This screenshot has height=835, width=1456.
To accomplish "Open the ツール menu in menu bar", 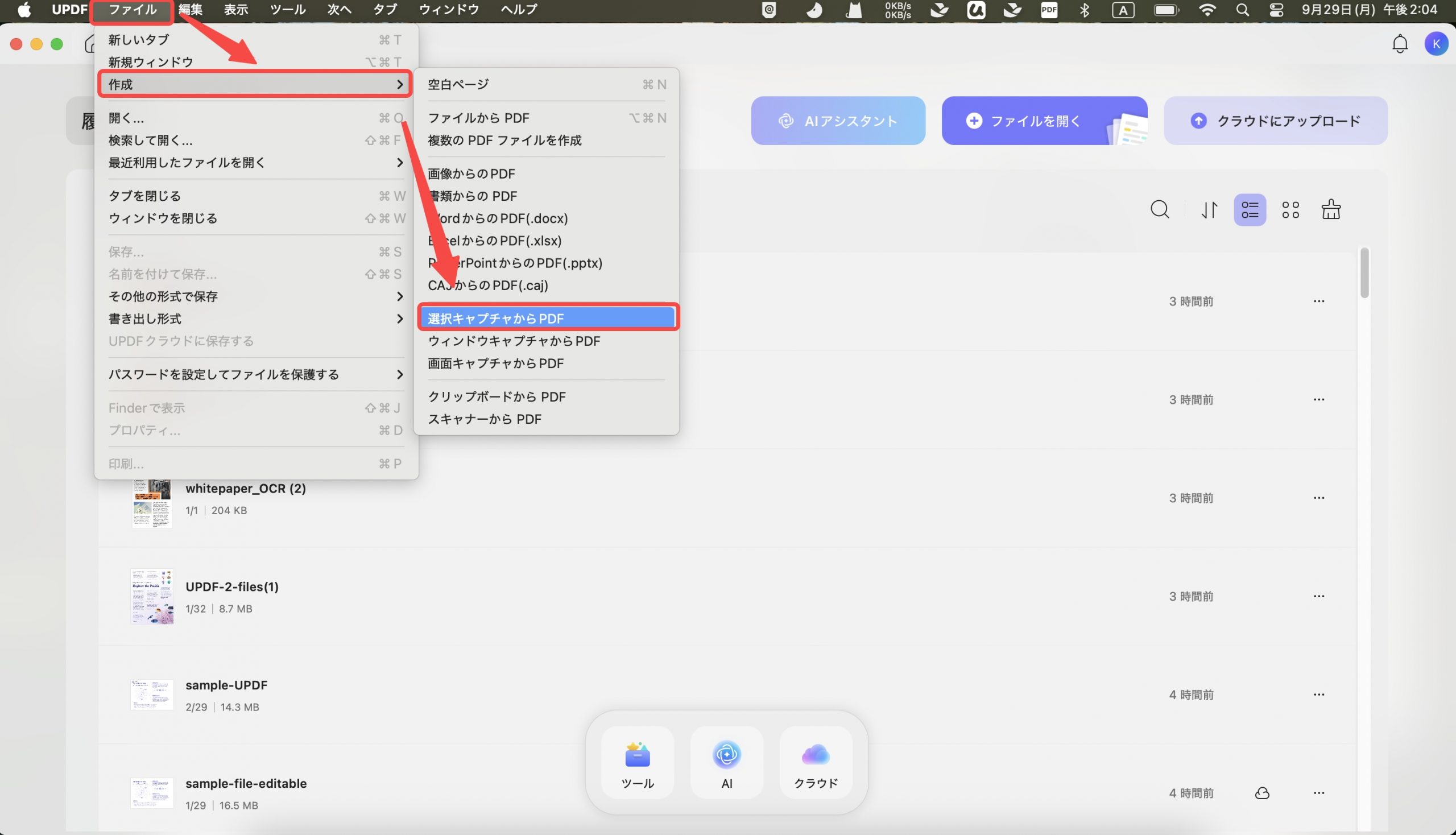I will (287, 10).
